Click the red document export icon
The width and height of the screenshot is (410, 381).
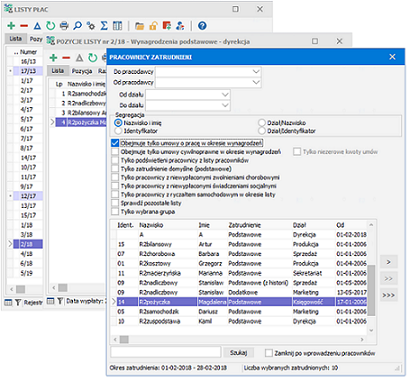tap(167, 26)
